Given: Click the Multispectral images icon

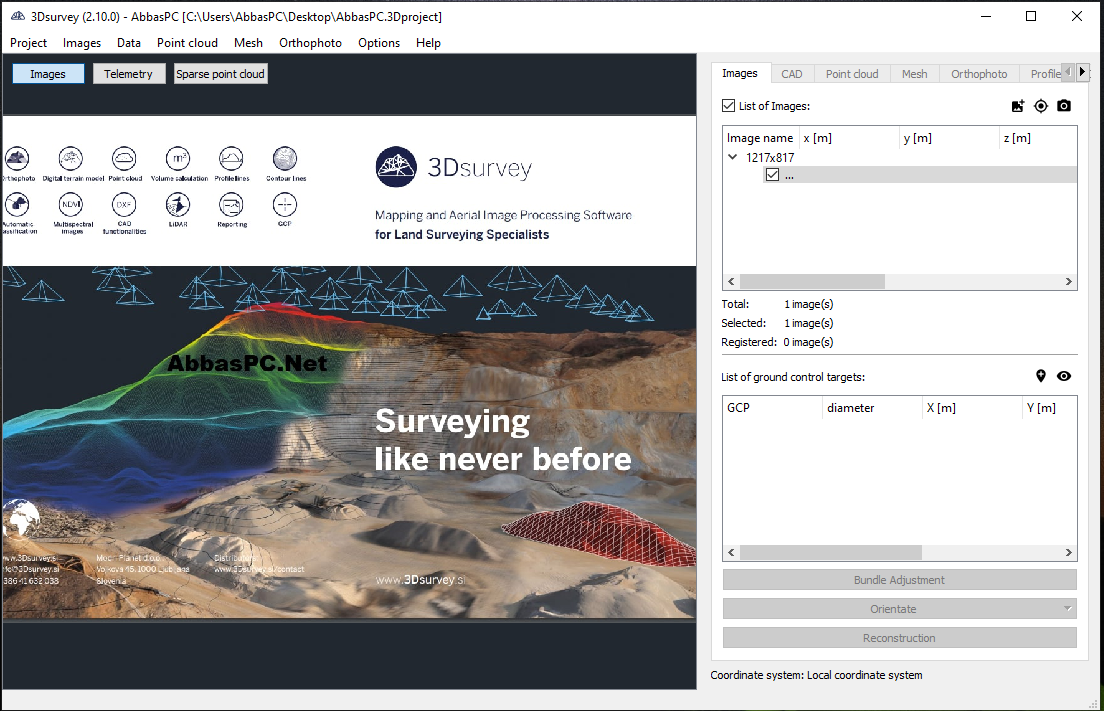Looking at the screenshot, I should pos(71,205).
